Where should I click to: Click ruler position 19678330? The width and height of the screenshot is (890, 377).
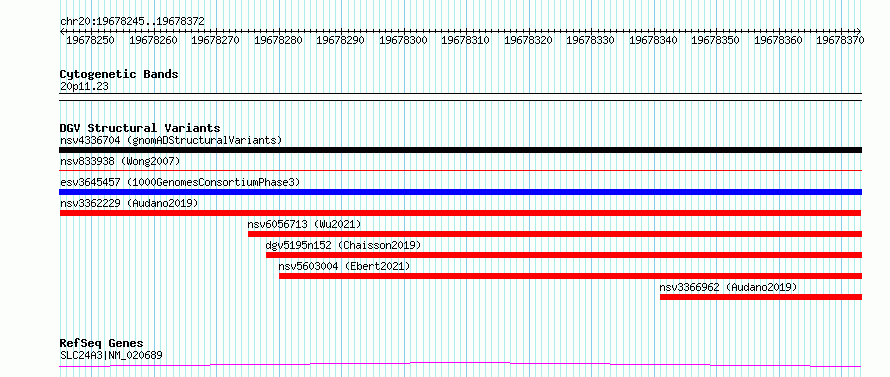[x=590, y=40]
